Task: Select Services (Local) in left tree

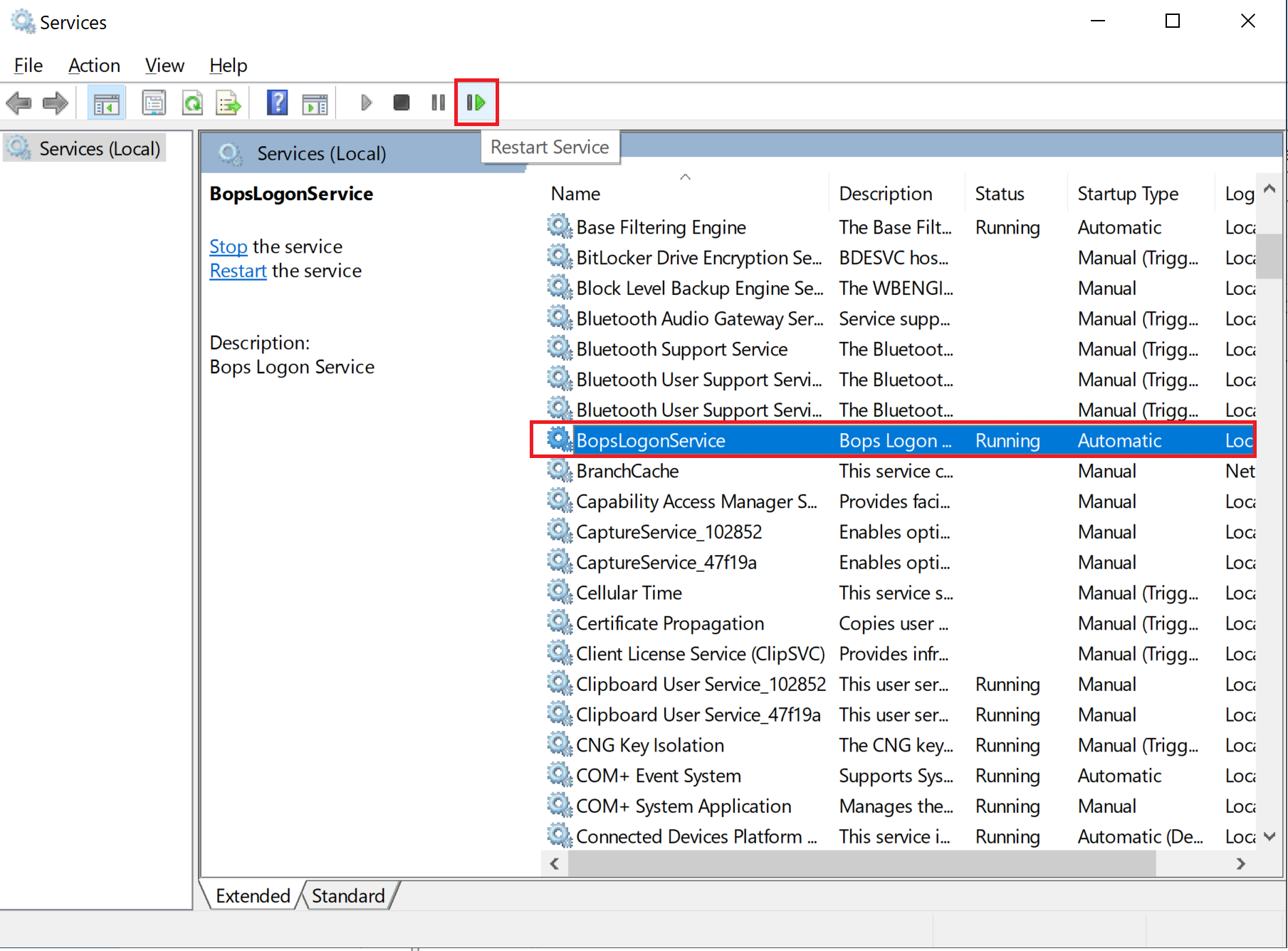Action: pyautogui.click(x=99, y=149)
